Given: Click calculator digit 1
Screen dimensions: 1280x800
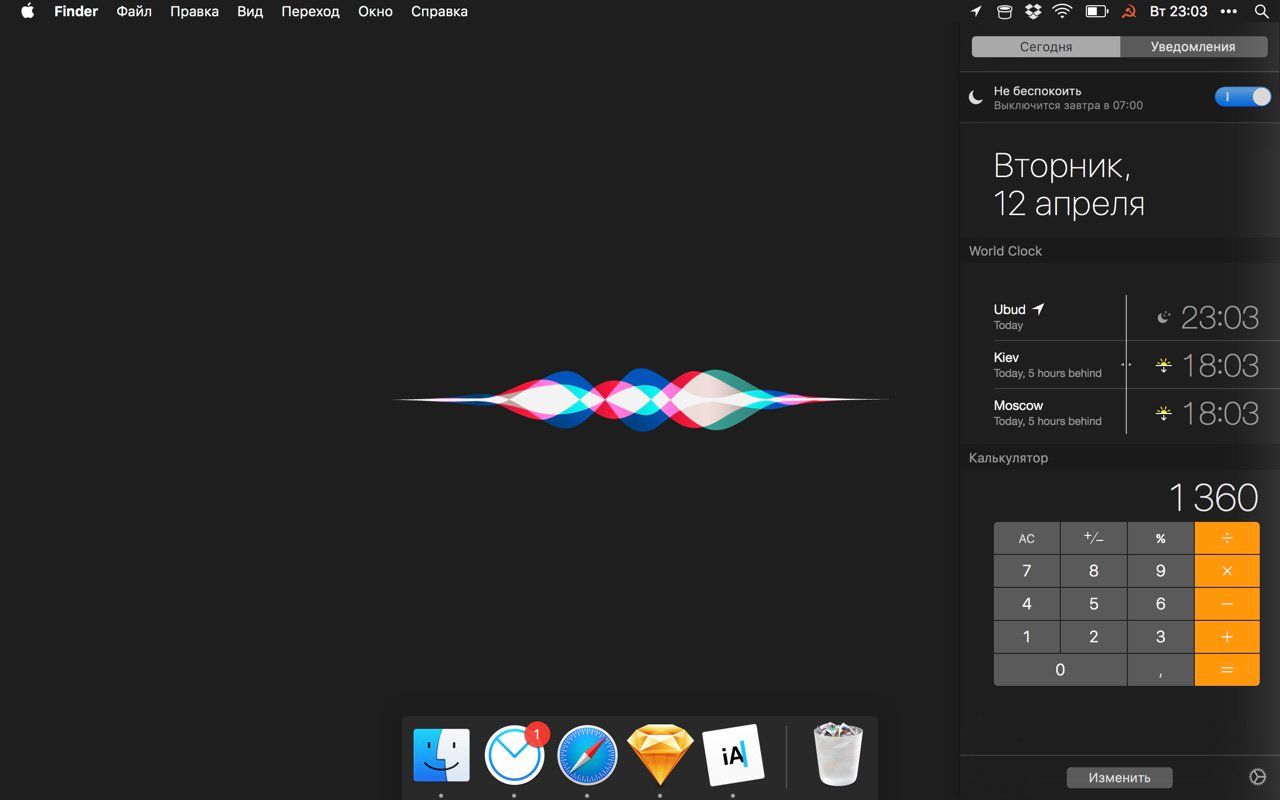Looking at the screenshot, I should coord(1026,637).
